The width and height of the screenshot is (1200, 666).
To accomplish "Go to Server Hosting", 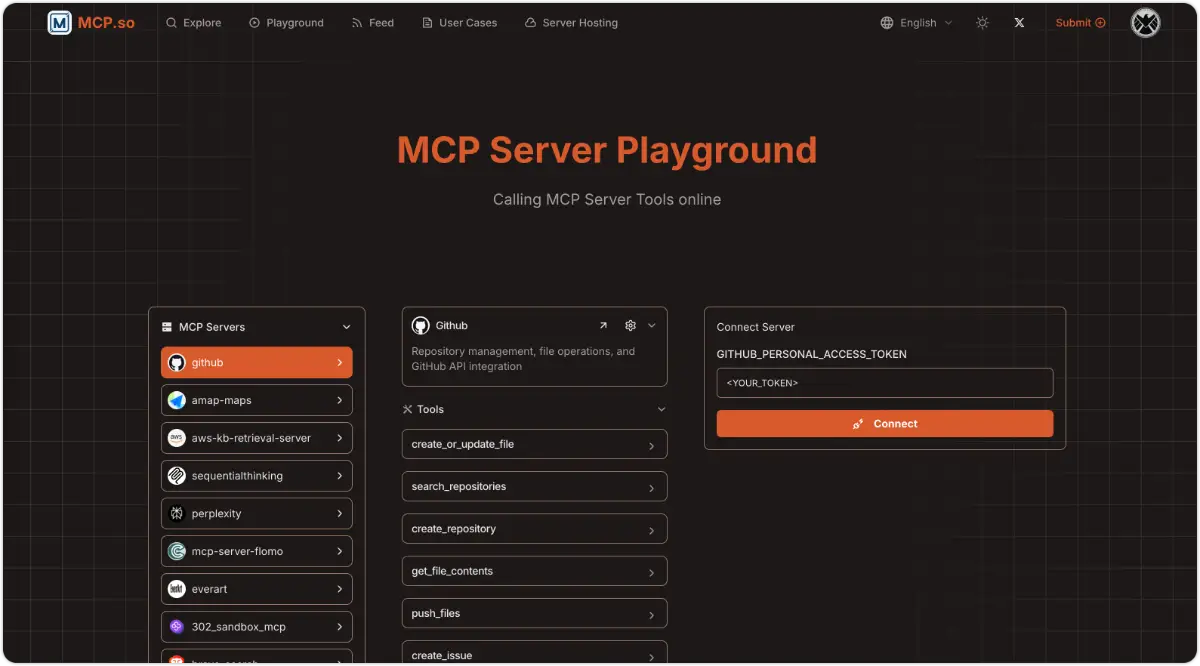I will point(571,22).
